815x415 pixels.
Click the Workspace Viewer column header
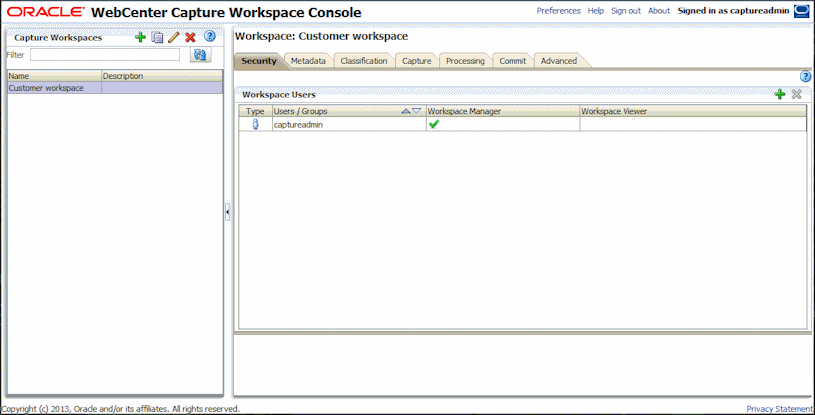(693, 111)
